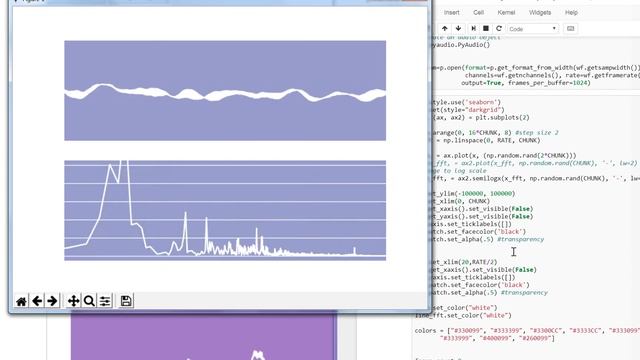Image resolution: width=640 pixels, height=360 pixels.
Task: Click code line 'set_xlim(20,RATE/2)'
Action: pyautogui.click(x=464, y=262)
